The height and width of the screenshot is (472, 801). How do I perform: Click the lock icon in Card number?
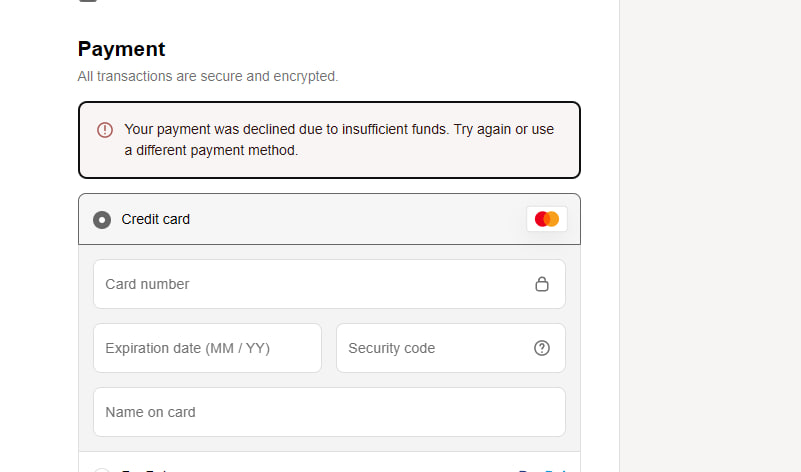[x=542, y=284]
